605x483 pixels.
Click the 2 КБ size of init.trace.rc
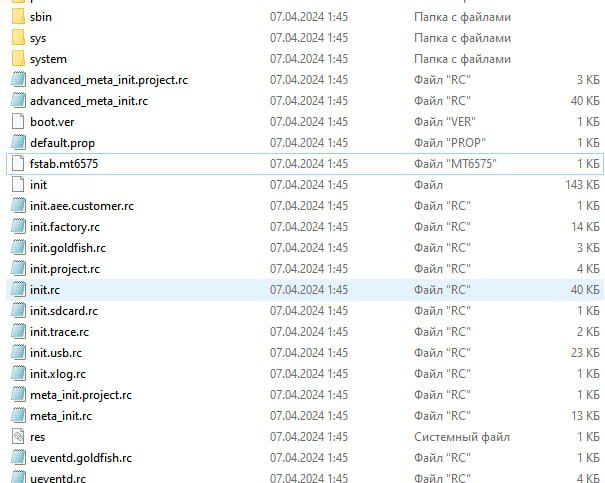(x=588, y=331)
